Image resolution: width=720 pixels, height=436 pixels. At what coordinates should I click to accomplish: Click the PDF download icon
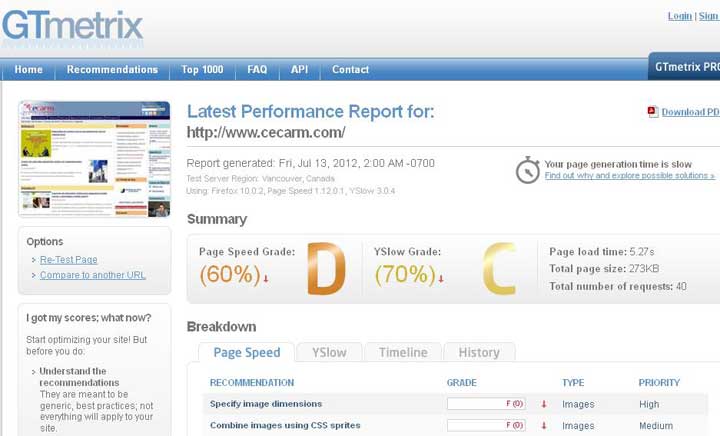(x=652, y=112)
